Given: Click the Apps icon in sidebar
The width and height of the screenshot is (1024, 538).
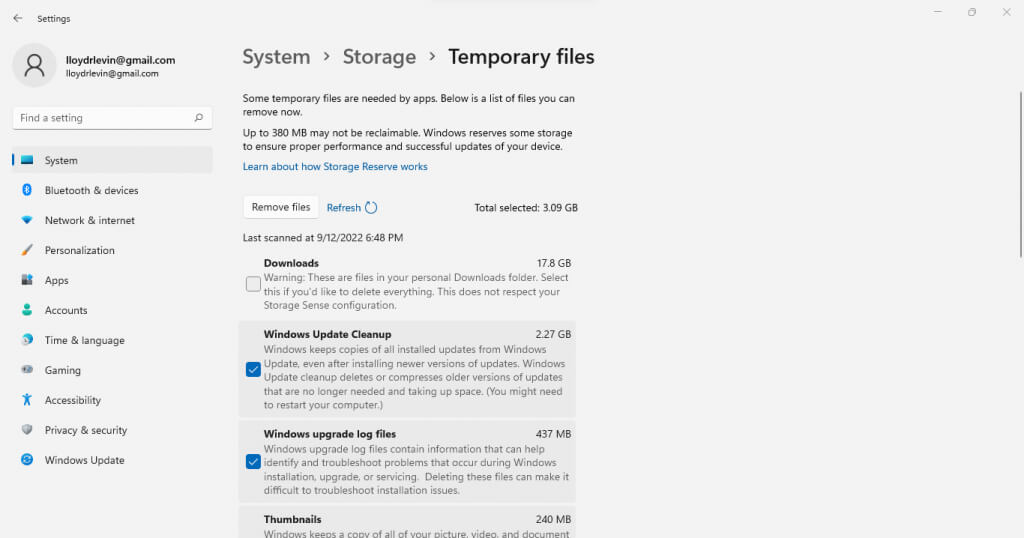Looking at the screenshot, I should pyautogui.click(x=27, y=280).
